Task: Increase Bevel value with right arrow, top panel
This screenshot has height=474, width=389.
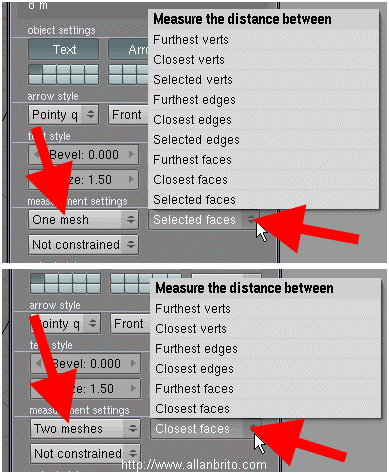Action: 131,155
